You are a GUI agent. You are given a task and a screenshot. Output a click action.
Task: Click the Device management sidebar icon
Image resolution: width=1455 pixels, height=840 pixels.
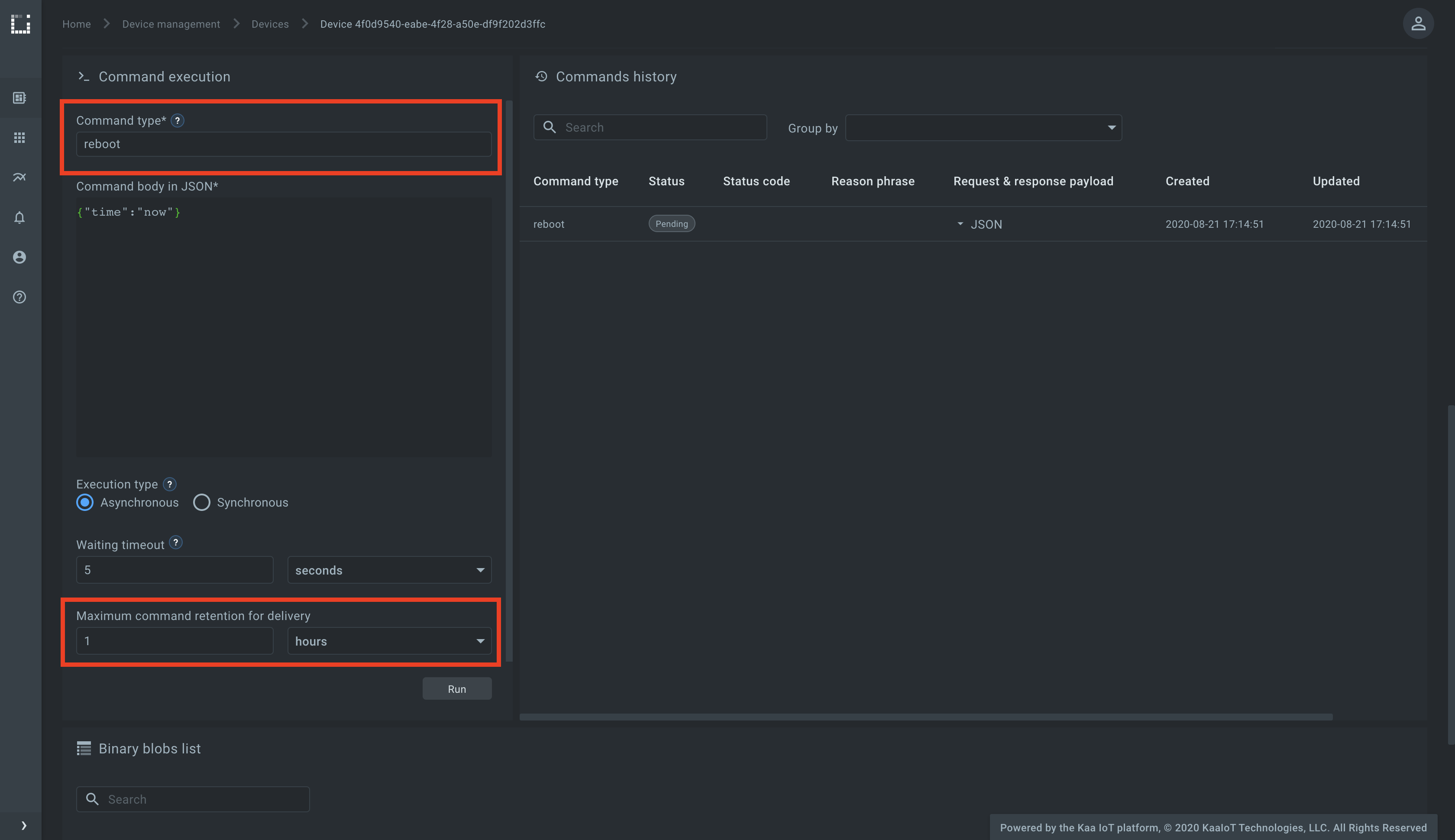click(x=20, y=98)
